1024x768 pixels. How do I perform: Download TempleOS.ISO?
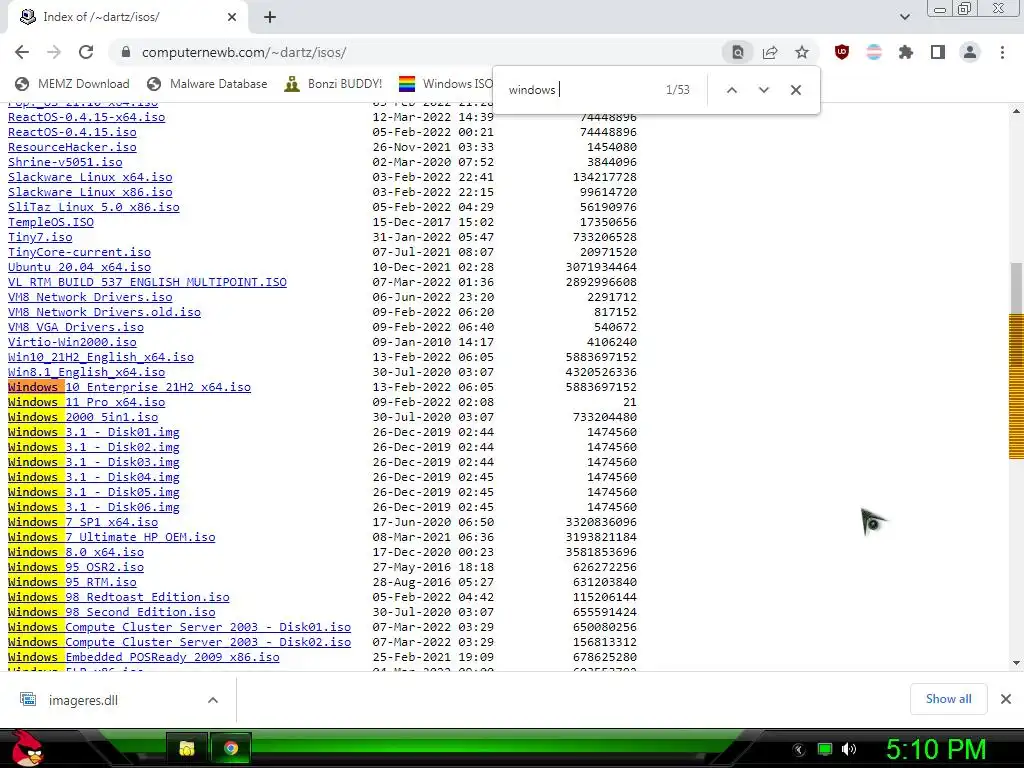(51, 222)
